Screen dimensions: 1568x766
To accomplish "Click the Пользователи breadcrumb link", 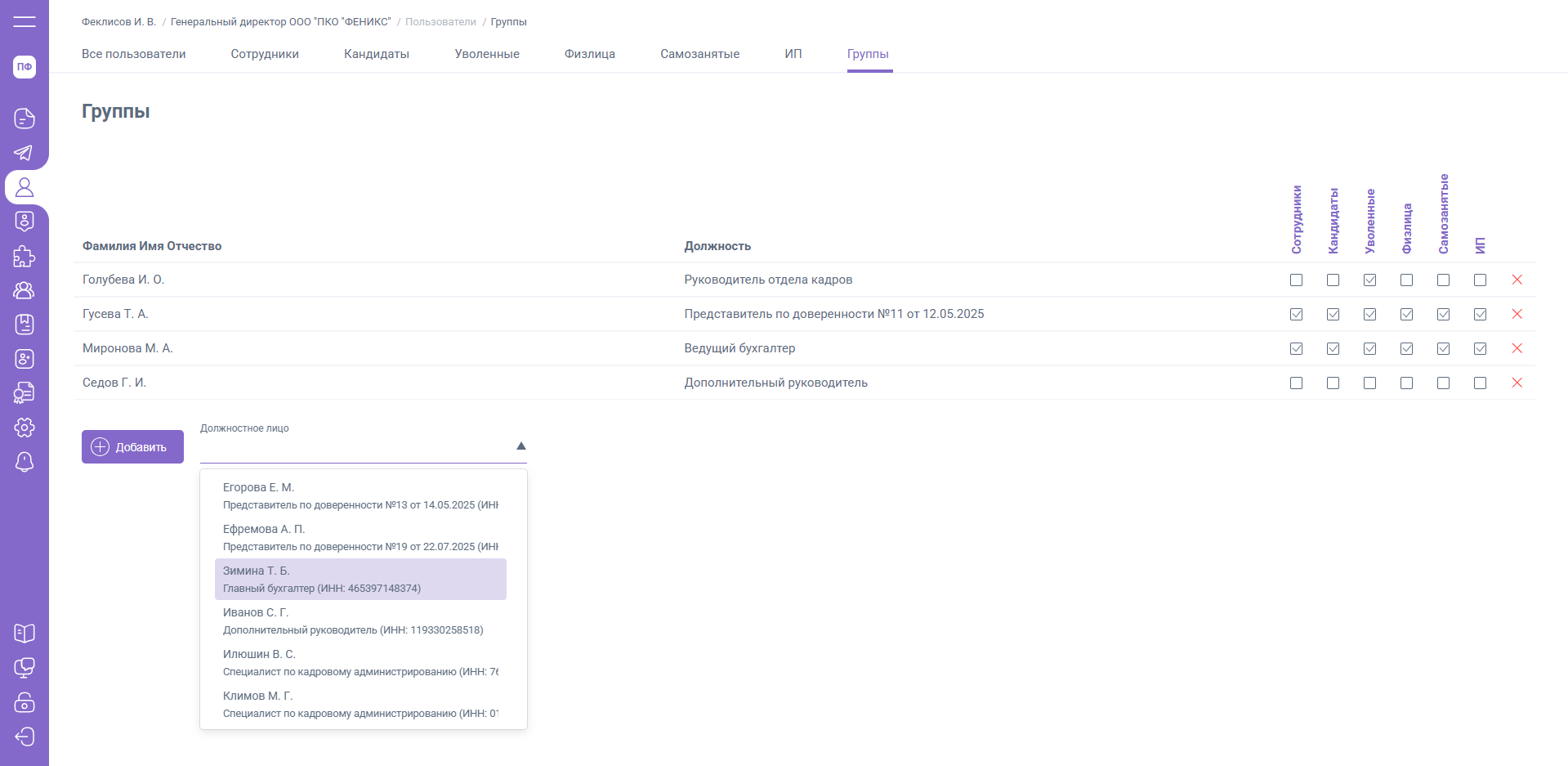I will pos(440,22).
